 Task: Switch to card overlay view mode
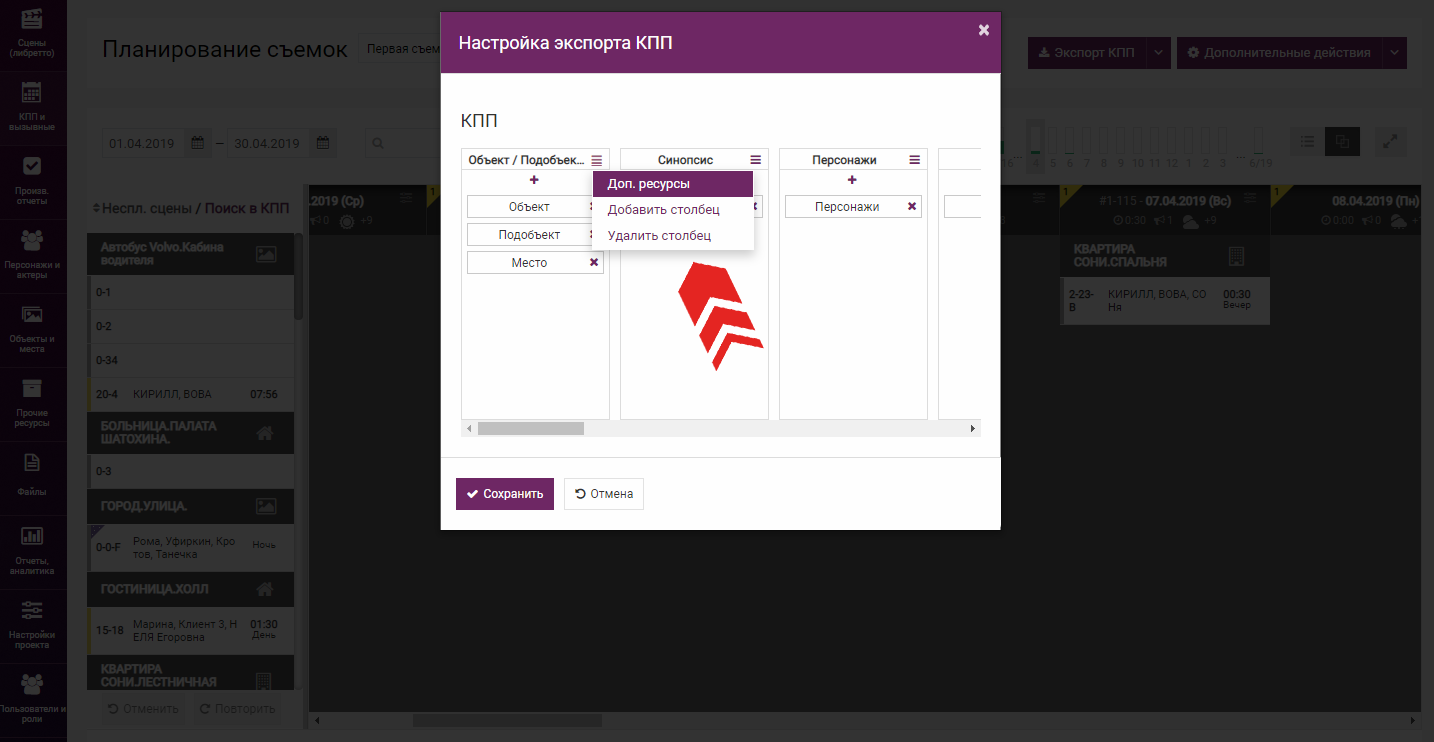pyautogui.click(x=1342, y=142)
